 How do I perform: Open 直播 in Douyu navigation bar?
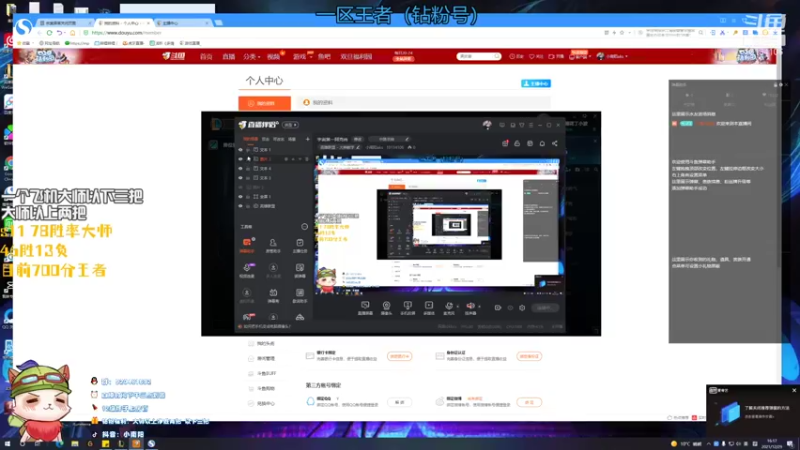tap(228, 57)
